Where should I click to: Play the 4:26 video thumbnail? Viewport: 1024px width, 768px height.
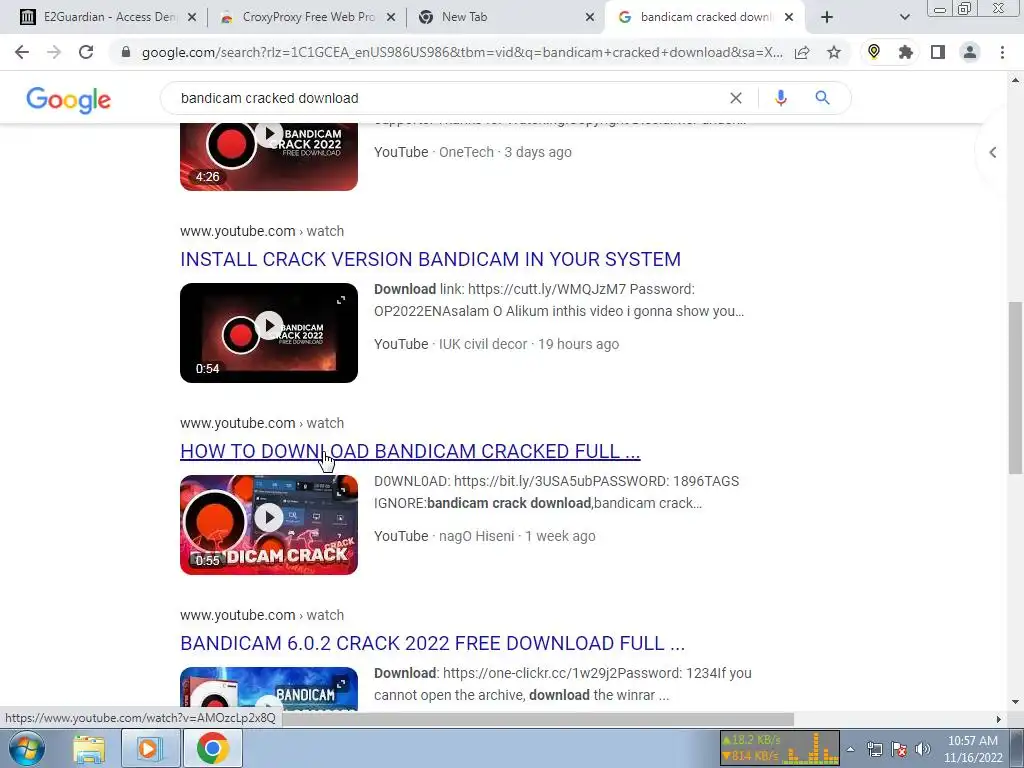click(x=269, y=157)
